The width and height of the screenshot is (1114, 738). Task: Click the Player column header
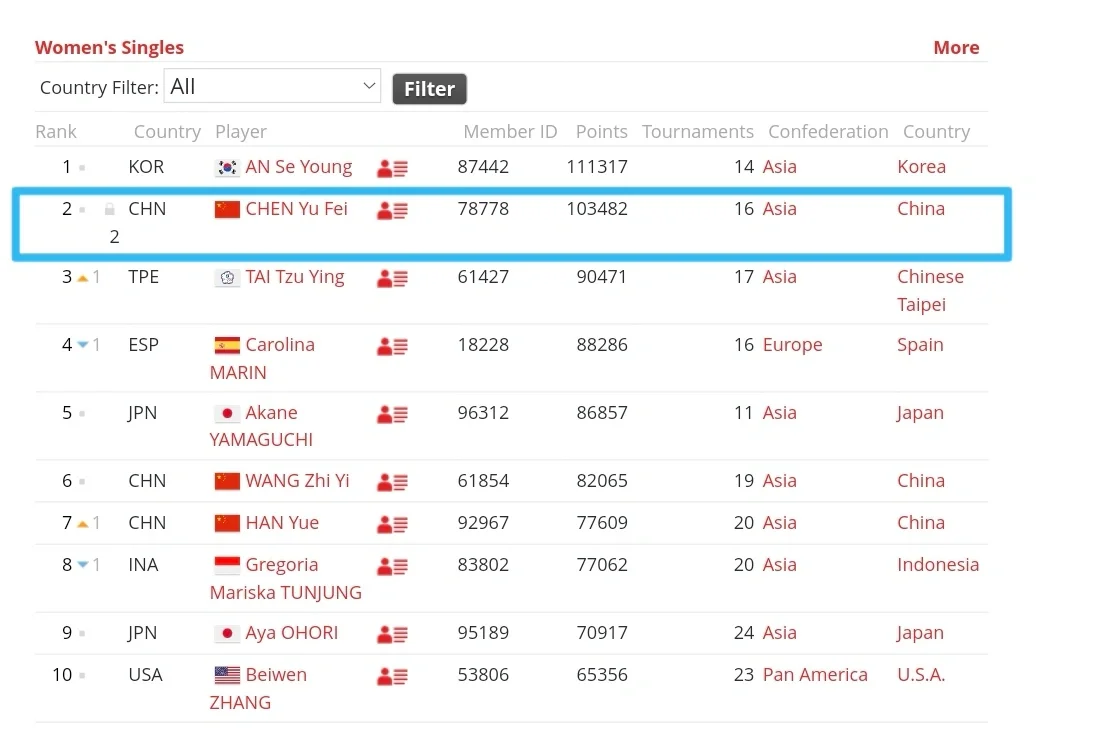coord(241,131)
